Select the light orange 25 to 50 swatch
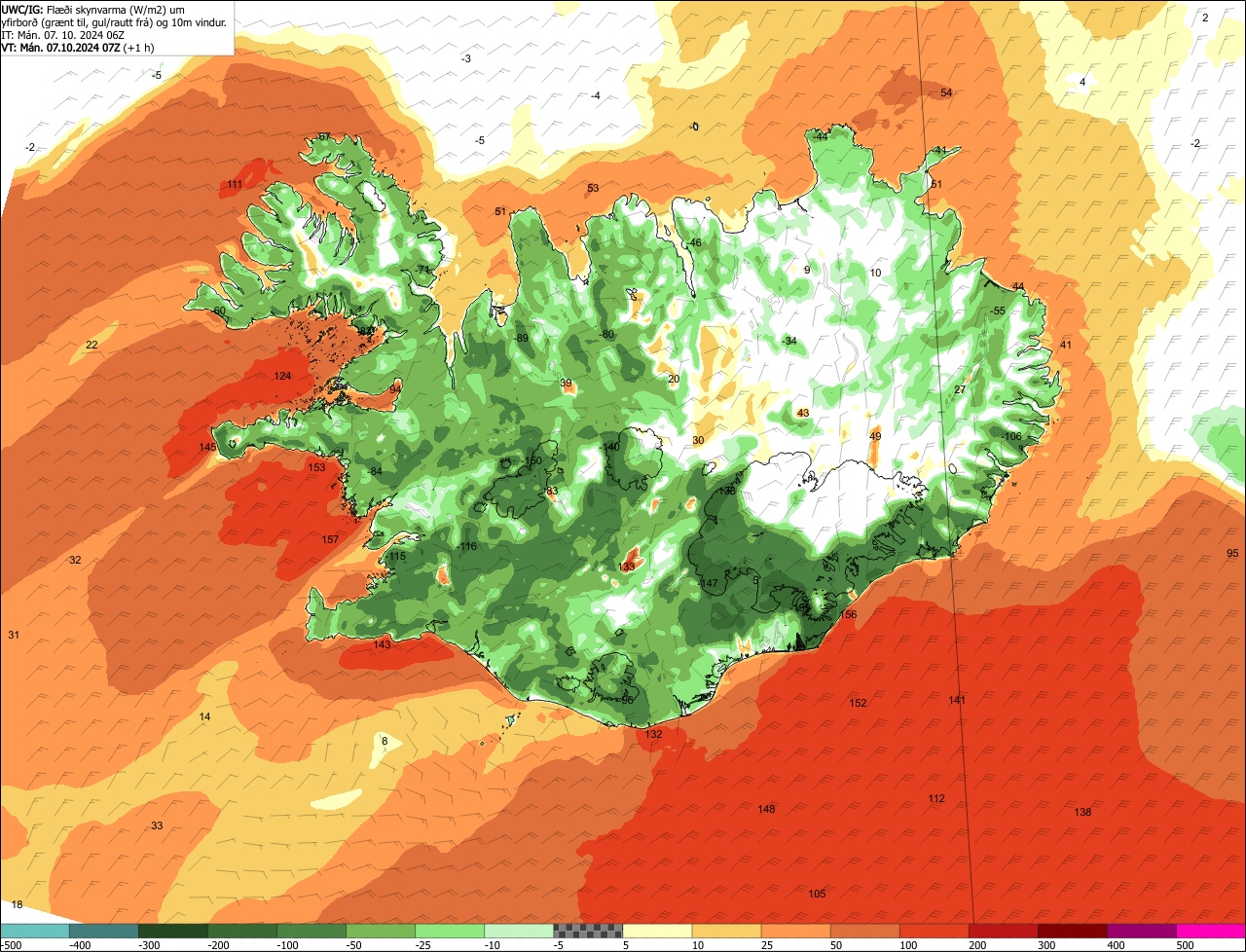Viewport: 1246px width, 952px height. 795,931
